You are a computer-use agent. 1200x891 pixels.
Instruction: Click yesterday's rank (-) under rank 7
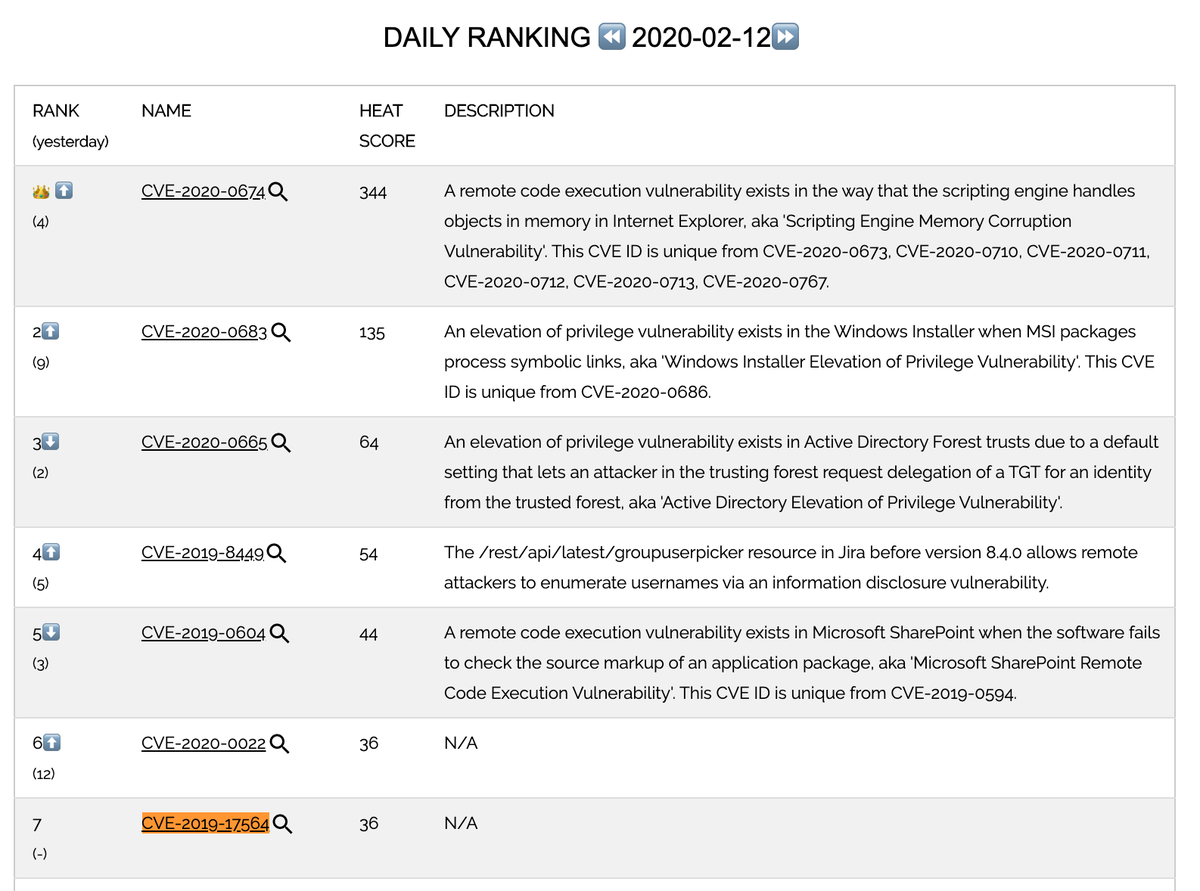40,854
